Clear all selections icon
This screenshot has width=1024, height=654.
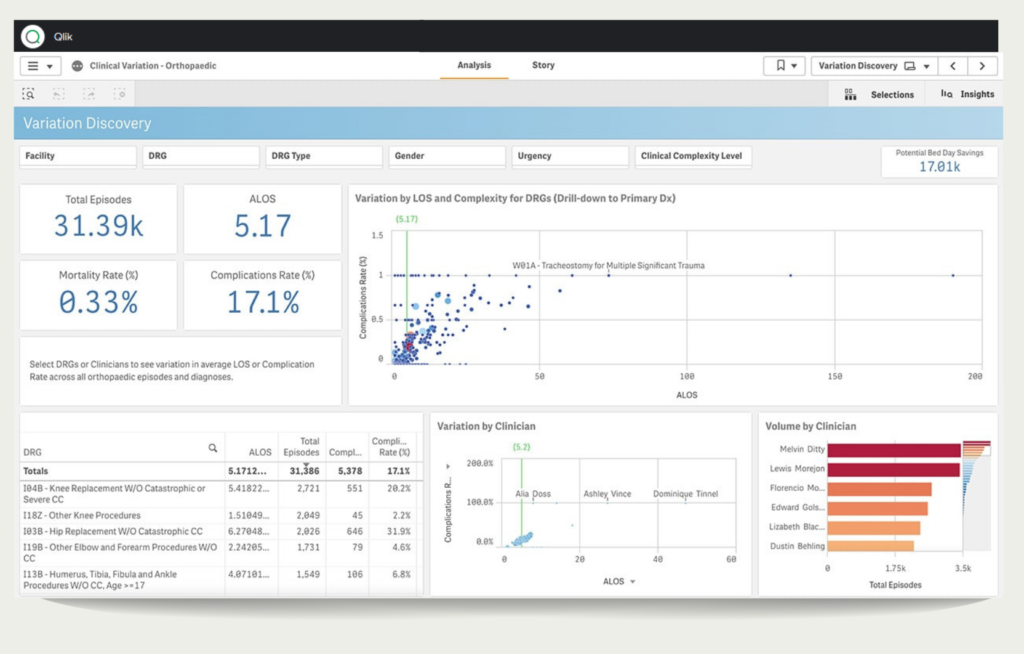click(120, 94)
